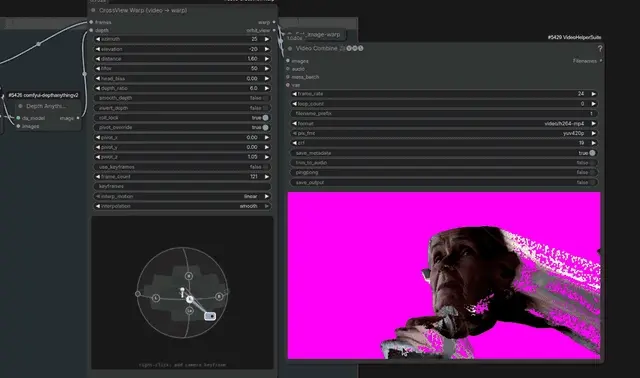The height and width of the screenshot is (378, 640).
Task: Enable trim_to_audio toggle
Action: click(x=444, y=163)
